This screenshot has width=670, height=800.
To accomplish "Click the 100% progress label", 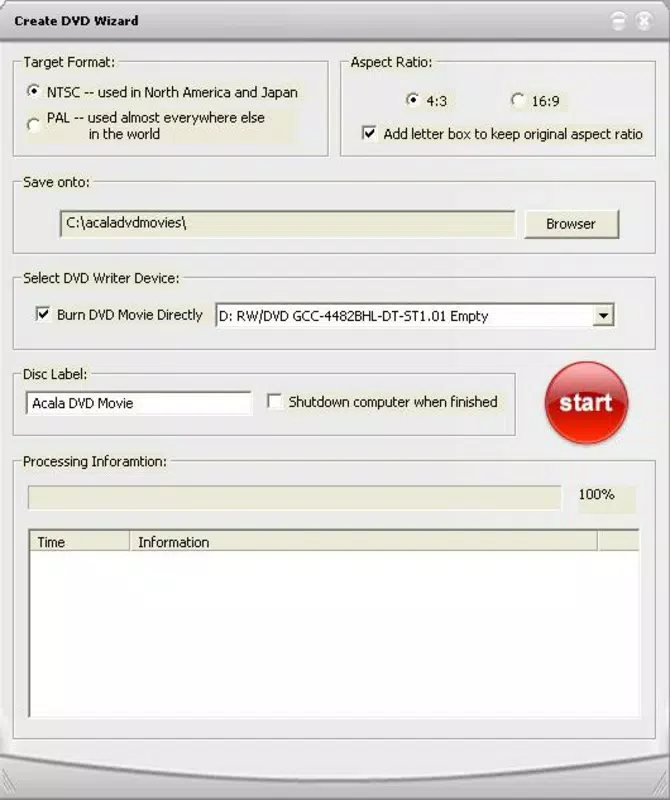I will coord(597,494).
